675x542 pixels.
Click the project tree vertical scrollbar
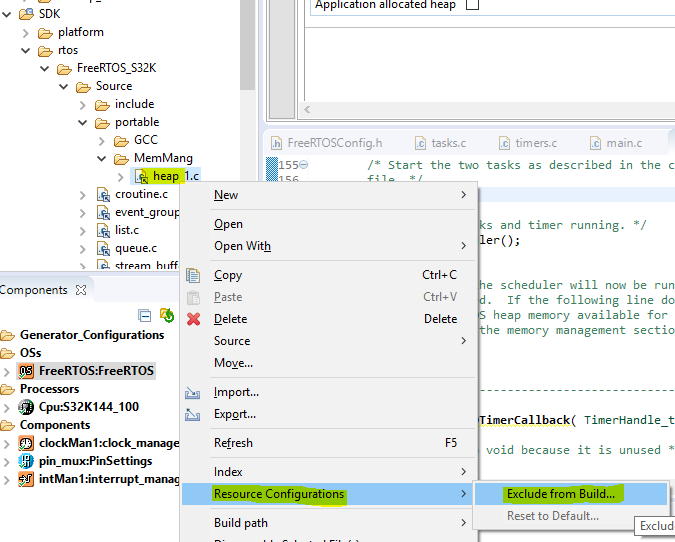[x=248, y=45]
